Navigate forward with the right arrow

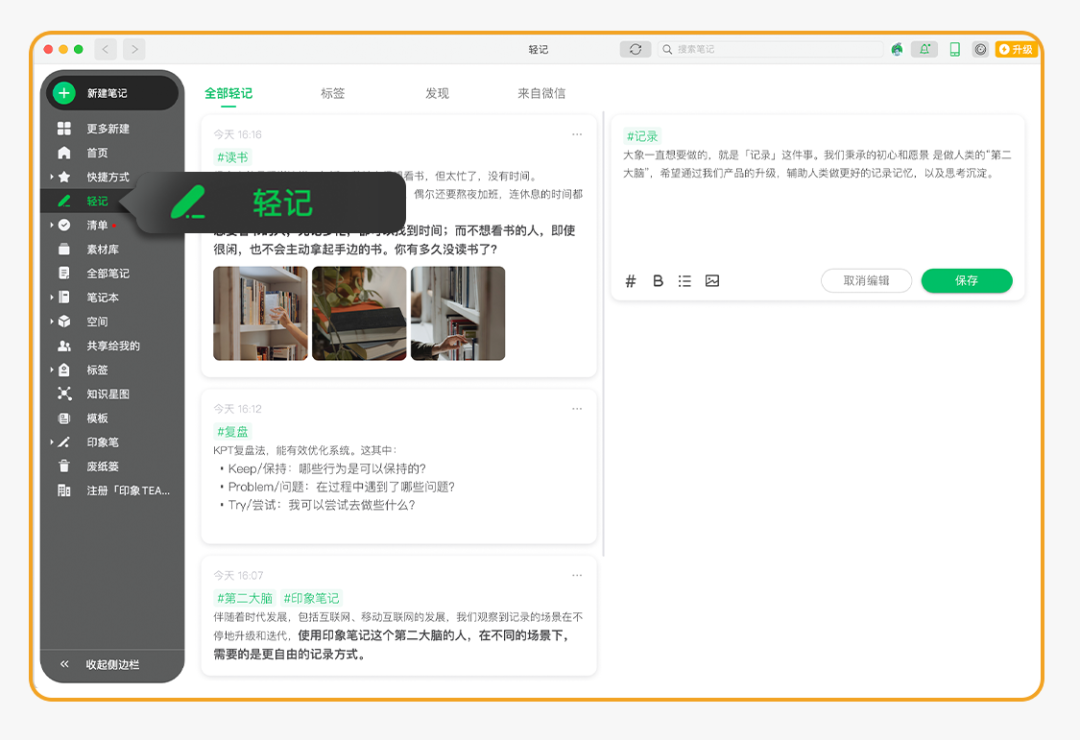click(134, 49)
